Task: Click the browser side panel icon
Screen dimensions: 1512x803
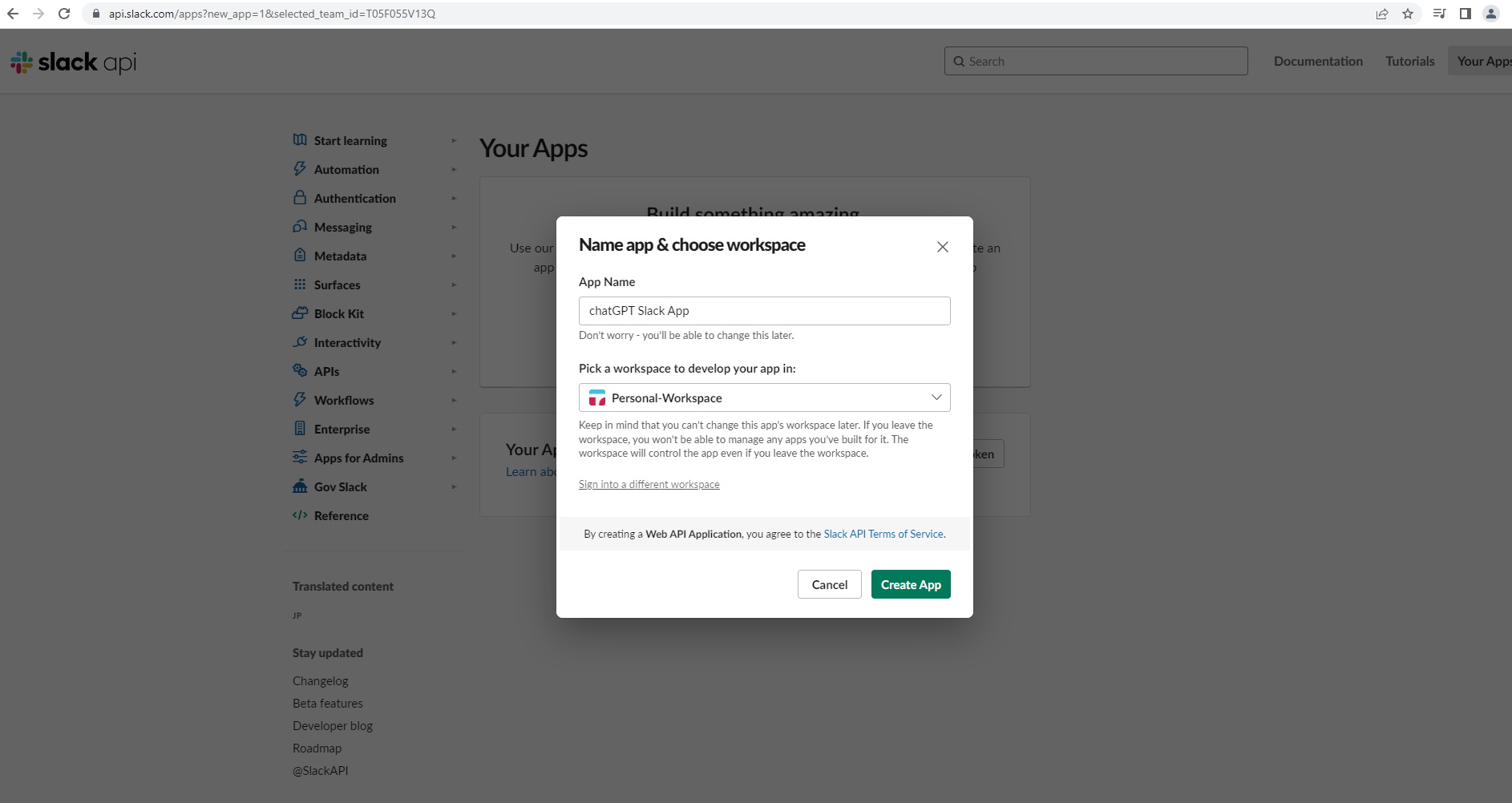Action: pyautogui.click(x=1466, y=14)
